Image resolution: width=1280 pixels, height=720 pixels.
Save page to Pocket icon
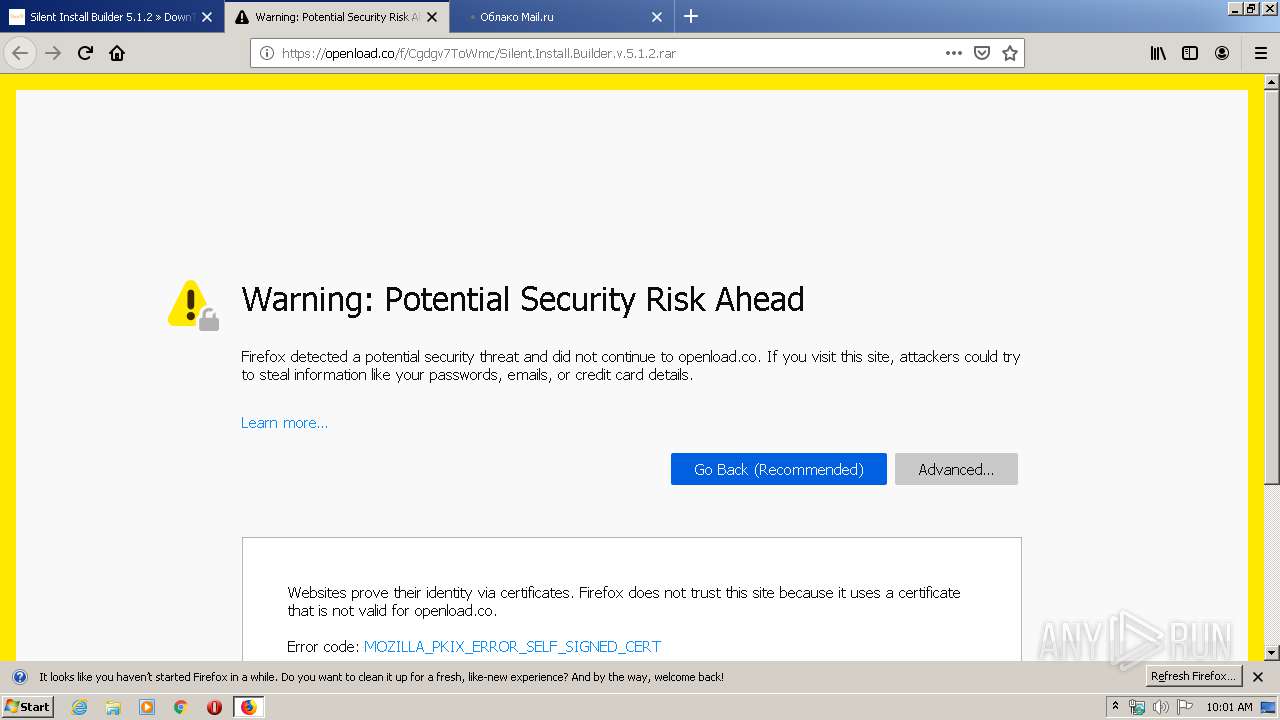click(982, 53)
